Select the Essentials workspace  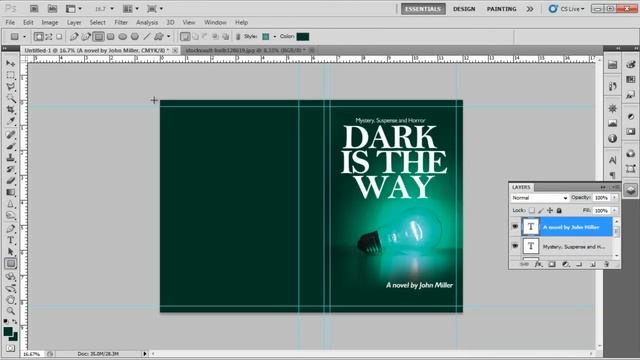423,9
